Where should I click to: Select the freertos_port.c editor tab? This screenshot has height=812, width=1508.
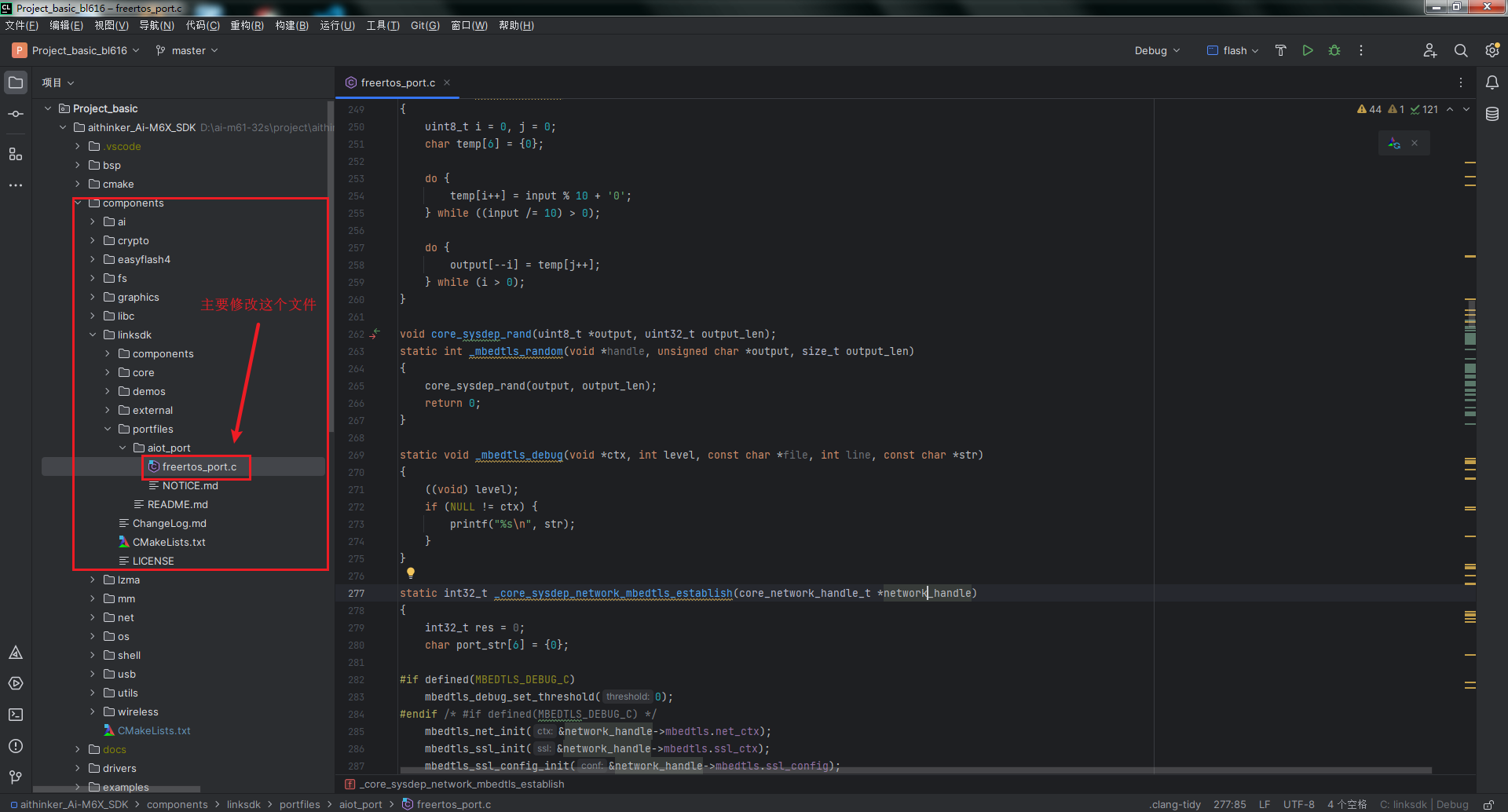point(398,82)
